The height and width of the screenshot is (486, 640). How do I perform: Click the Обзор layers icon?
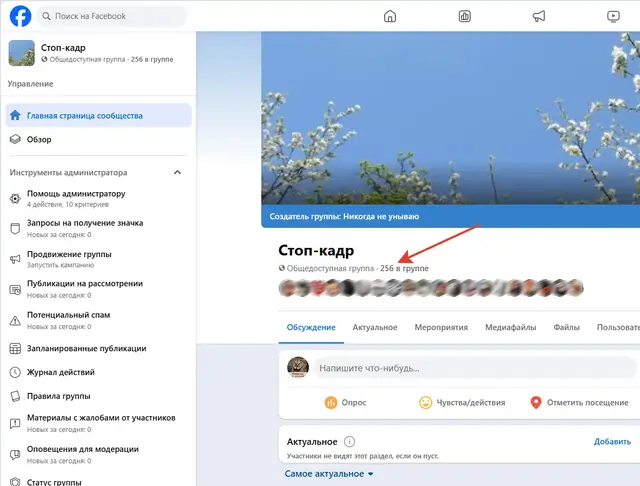coord(15,139)
